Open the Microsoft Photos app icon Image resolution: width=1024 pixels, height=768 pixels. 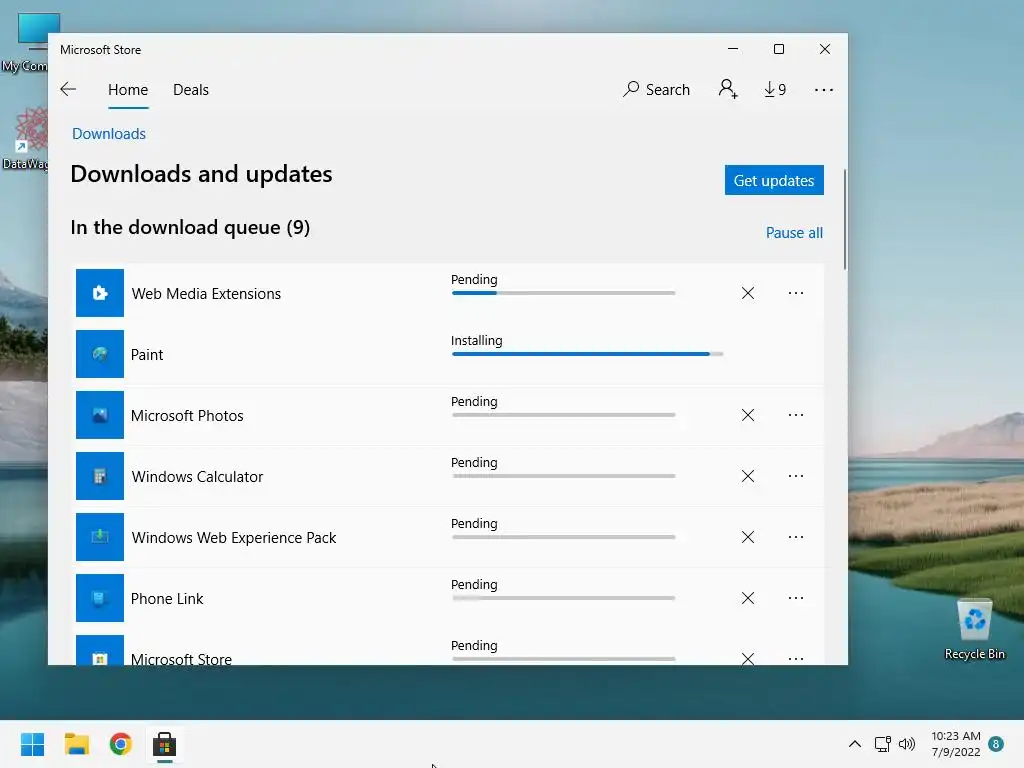(100, 415)
